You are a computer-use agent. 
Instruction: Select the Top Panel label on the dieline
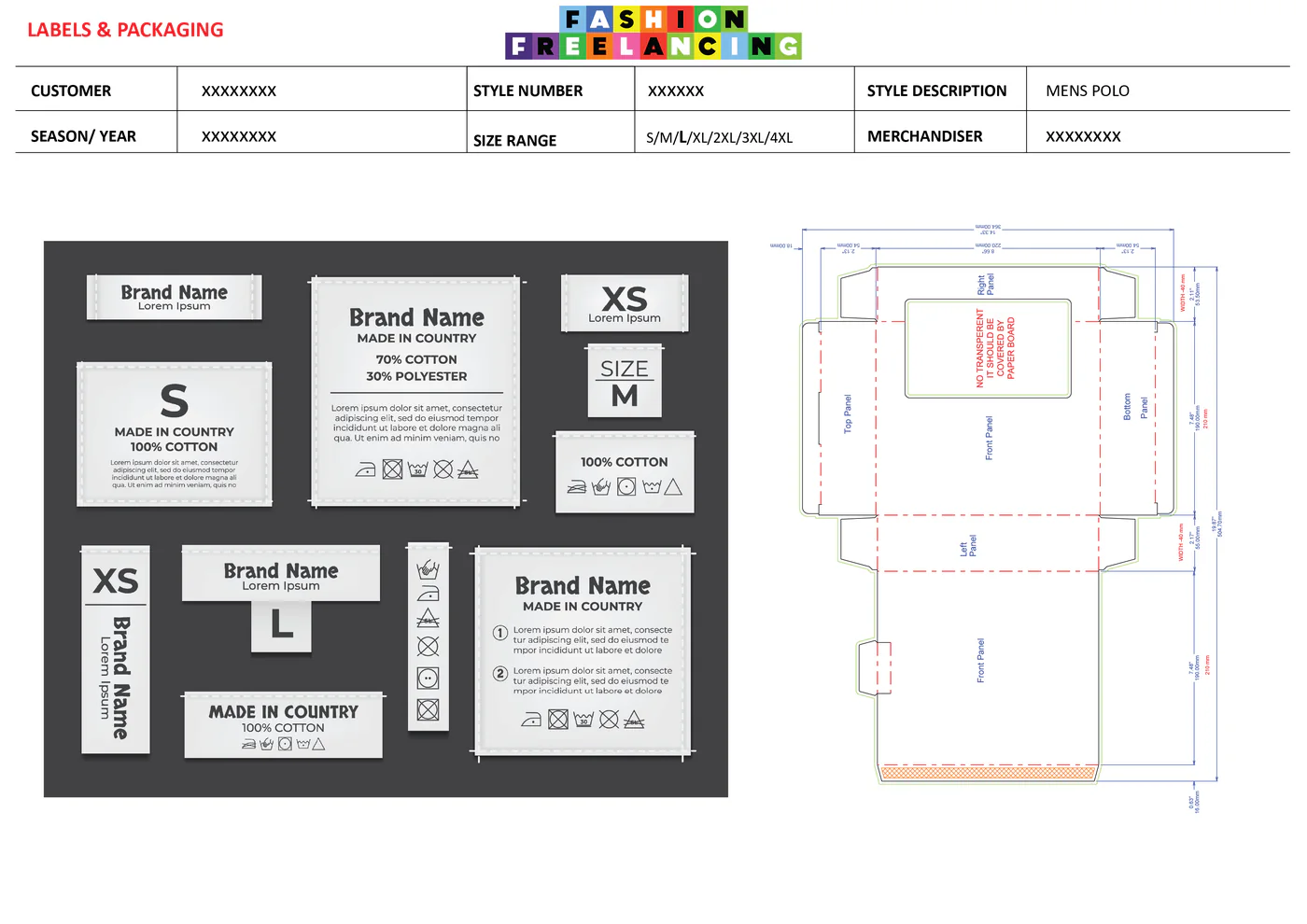(848, 413)
